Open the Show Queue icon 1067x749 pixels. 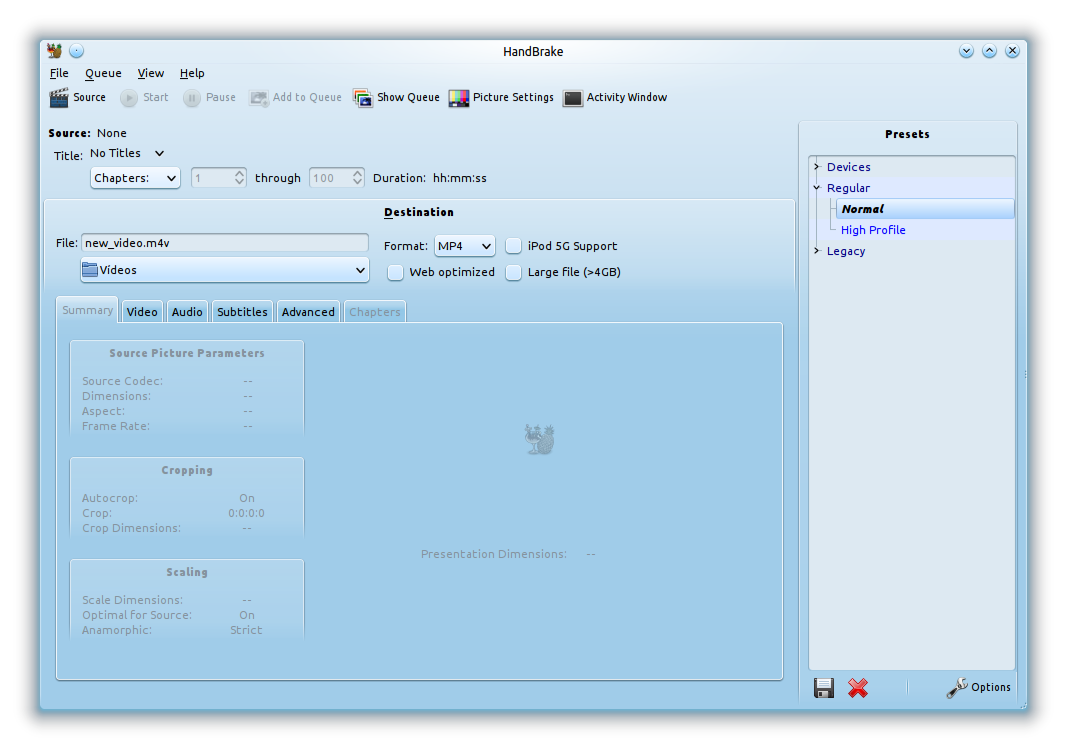(363, 98)
